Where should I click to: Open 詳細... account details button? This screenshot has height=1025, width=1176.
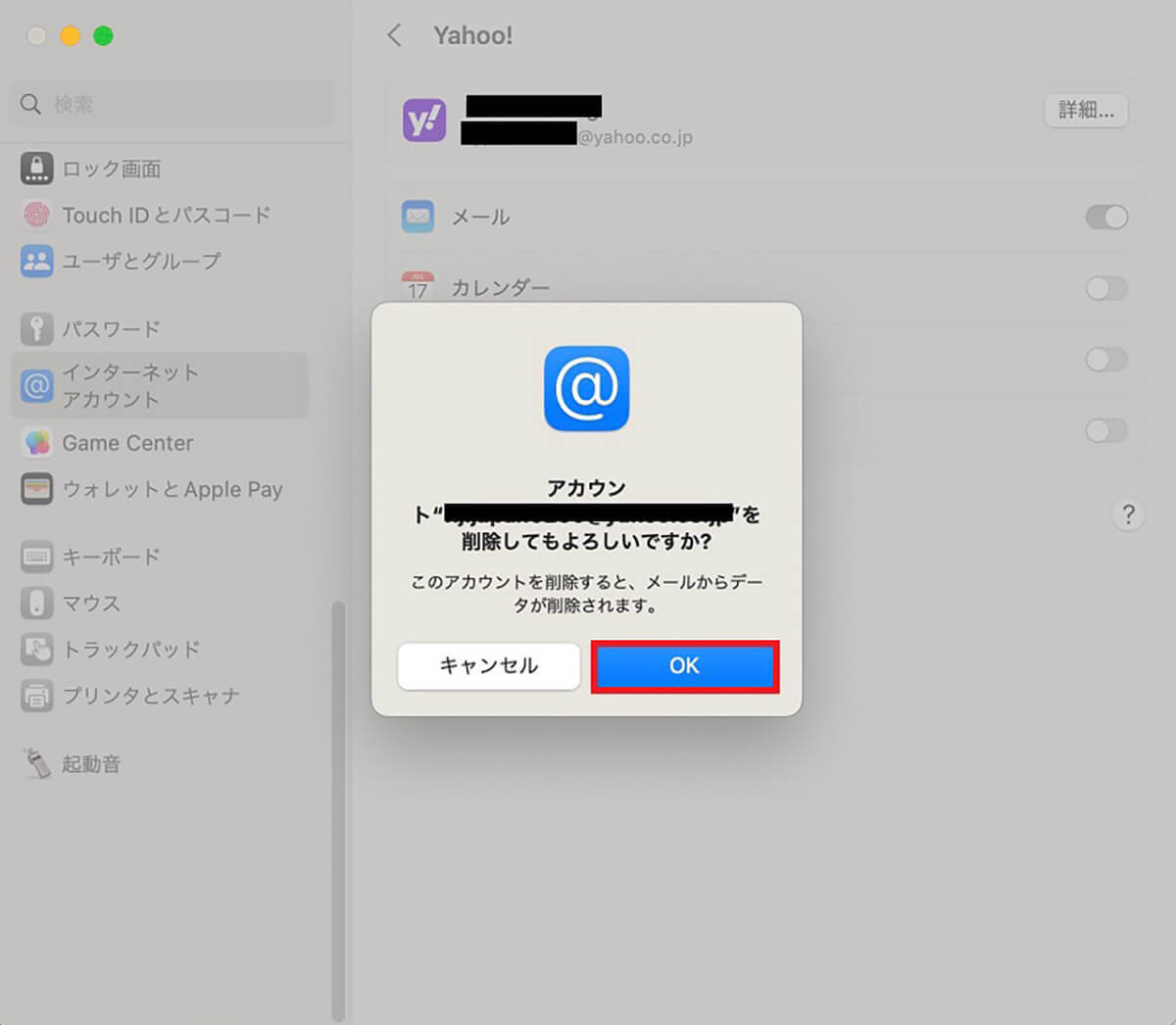1086,110
